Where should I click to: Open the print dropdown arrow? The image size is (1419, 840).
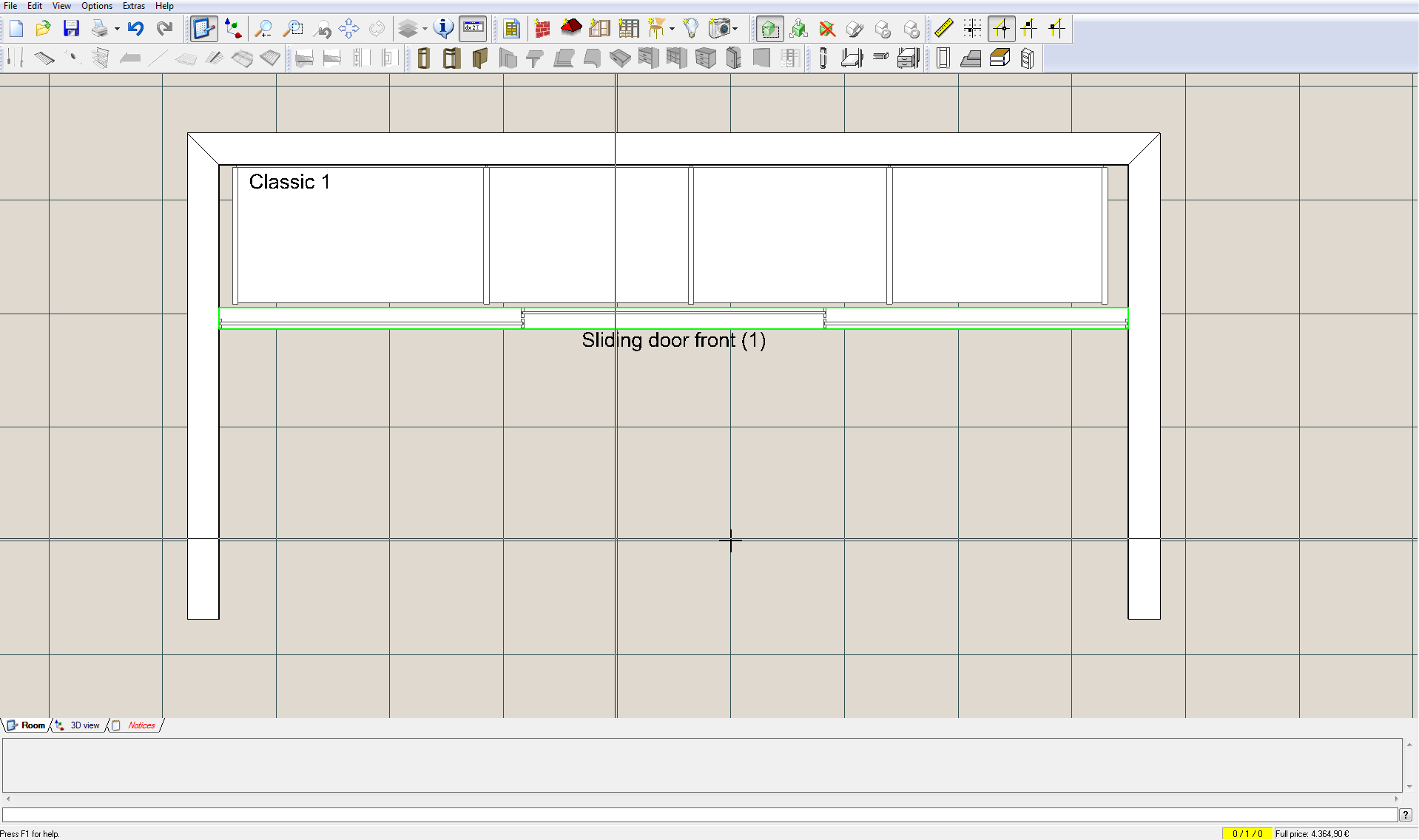tap(117, 30)
